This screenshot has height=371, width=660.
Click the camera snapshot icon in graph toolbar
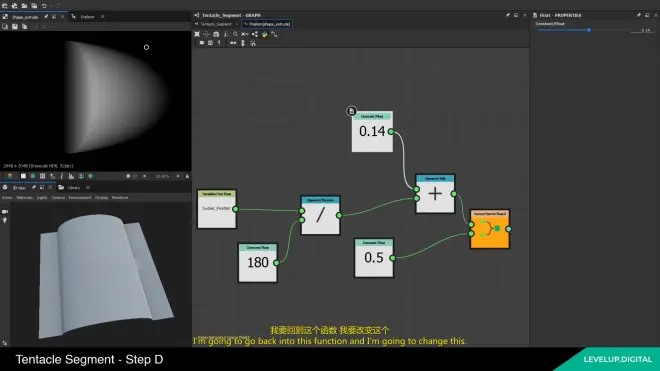tap(216, 34)
